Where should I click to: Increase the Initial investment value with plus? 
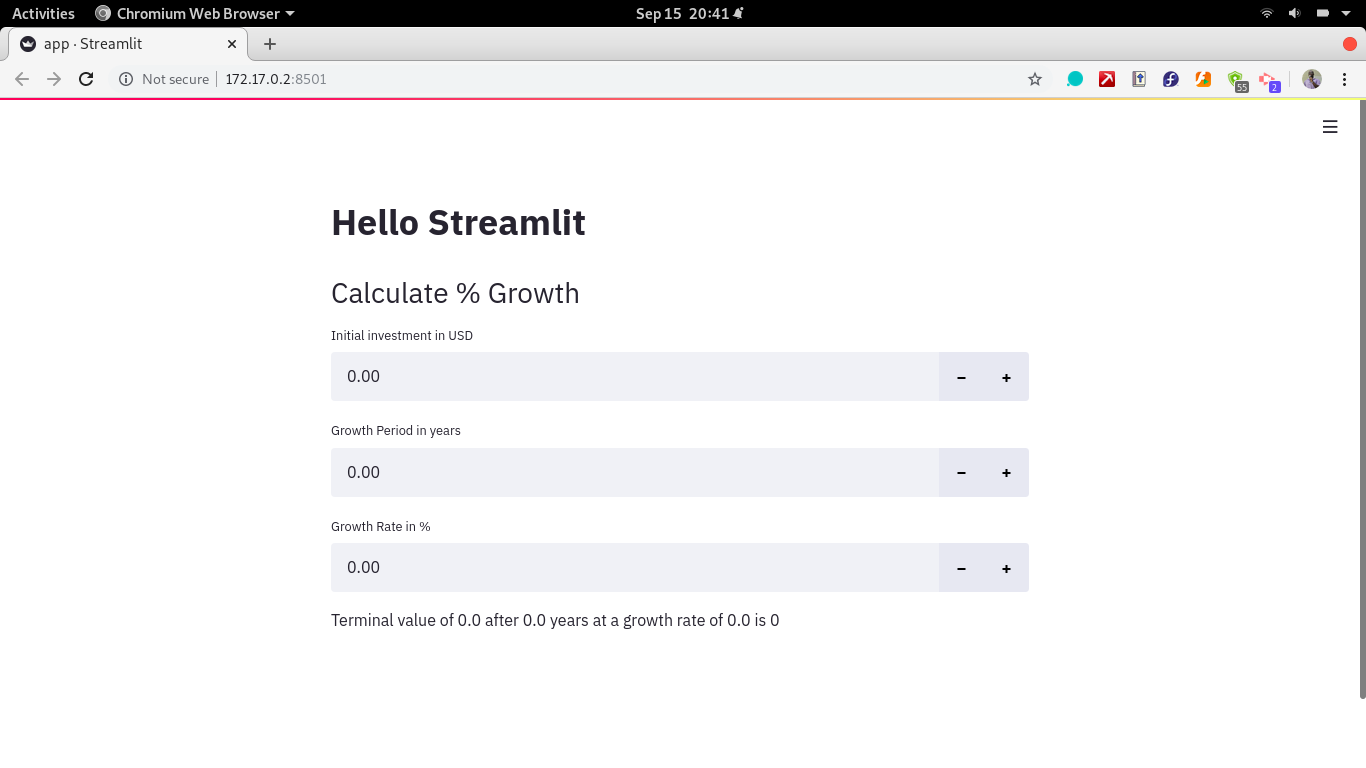tap(1006, 377)
